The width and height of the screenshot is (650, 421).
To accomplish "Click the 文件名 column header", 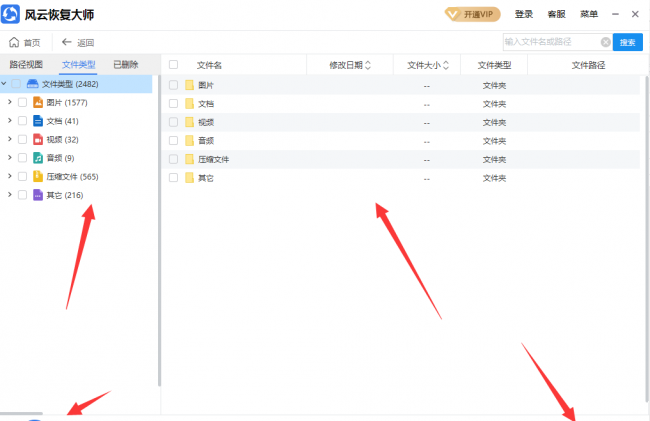I will [209, 65].
